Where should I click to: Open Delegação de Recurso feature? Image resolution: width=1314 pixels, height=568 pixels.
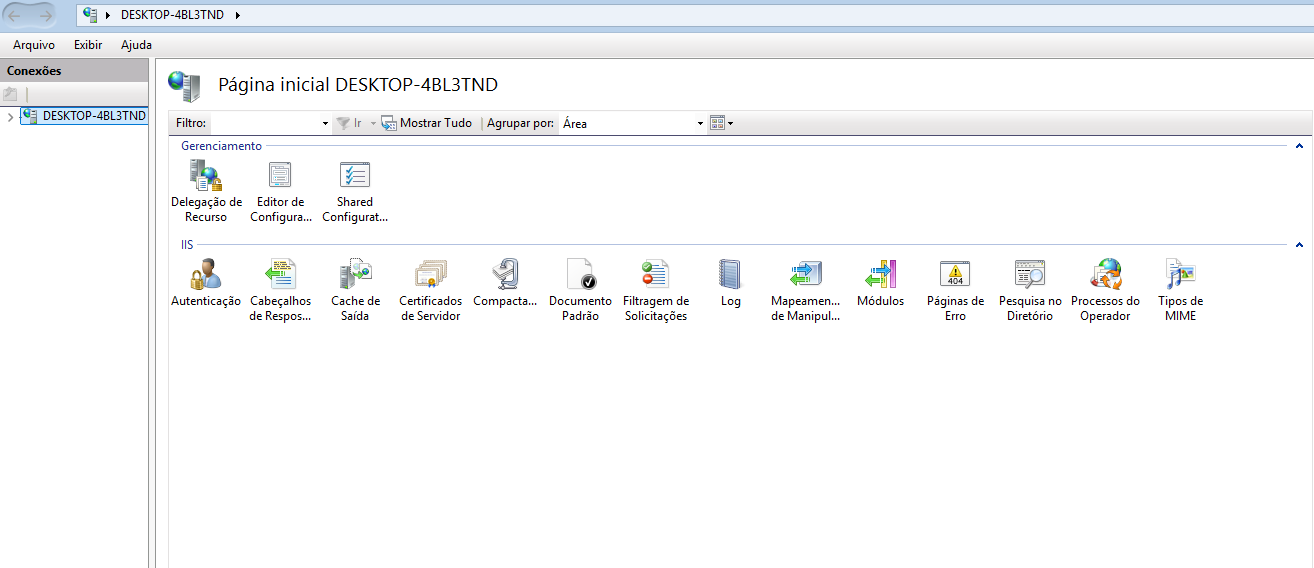click(206, 191)
